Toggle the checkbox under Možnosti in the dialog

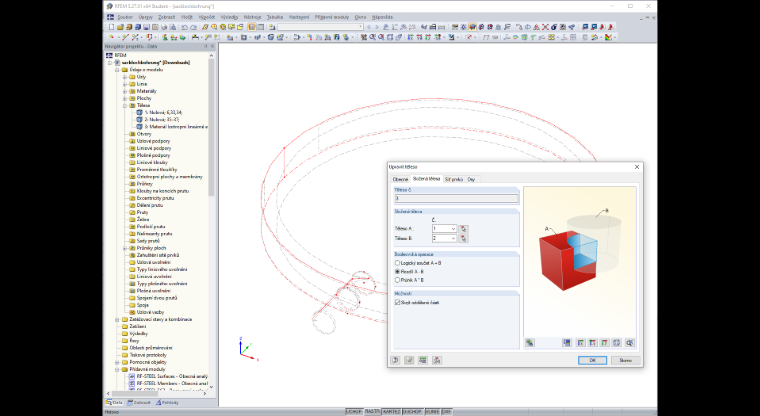tap(397, 302)
